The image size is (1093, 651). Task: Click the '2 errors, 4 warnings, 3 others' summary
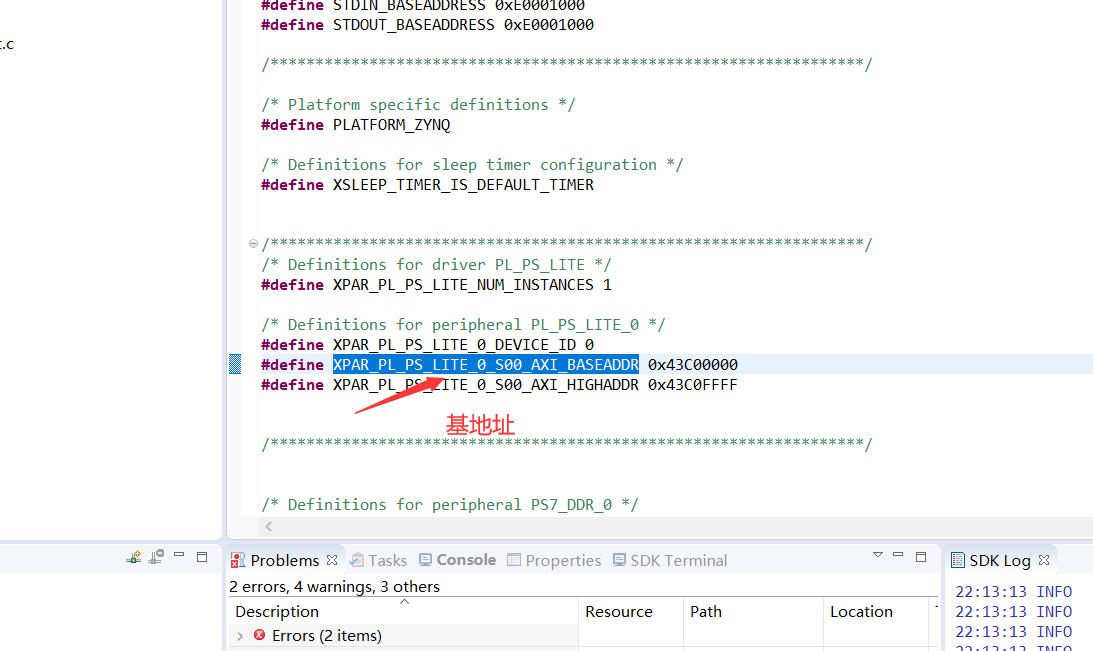(x=335, y=587)
